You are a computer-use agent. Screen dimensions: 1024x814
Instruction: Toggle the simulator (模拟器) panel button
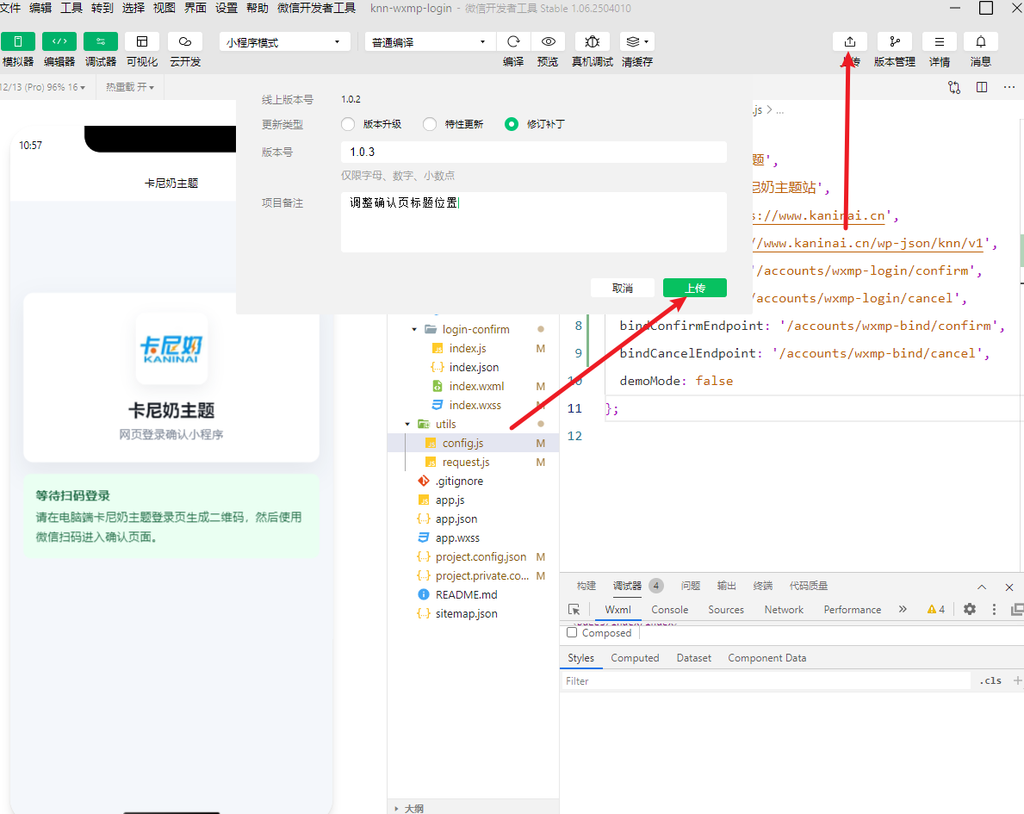[18, 41]
